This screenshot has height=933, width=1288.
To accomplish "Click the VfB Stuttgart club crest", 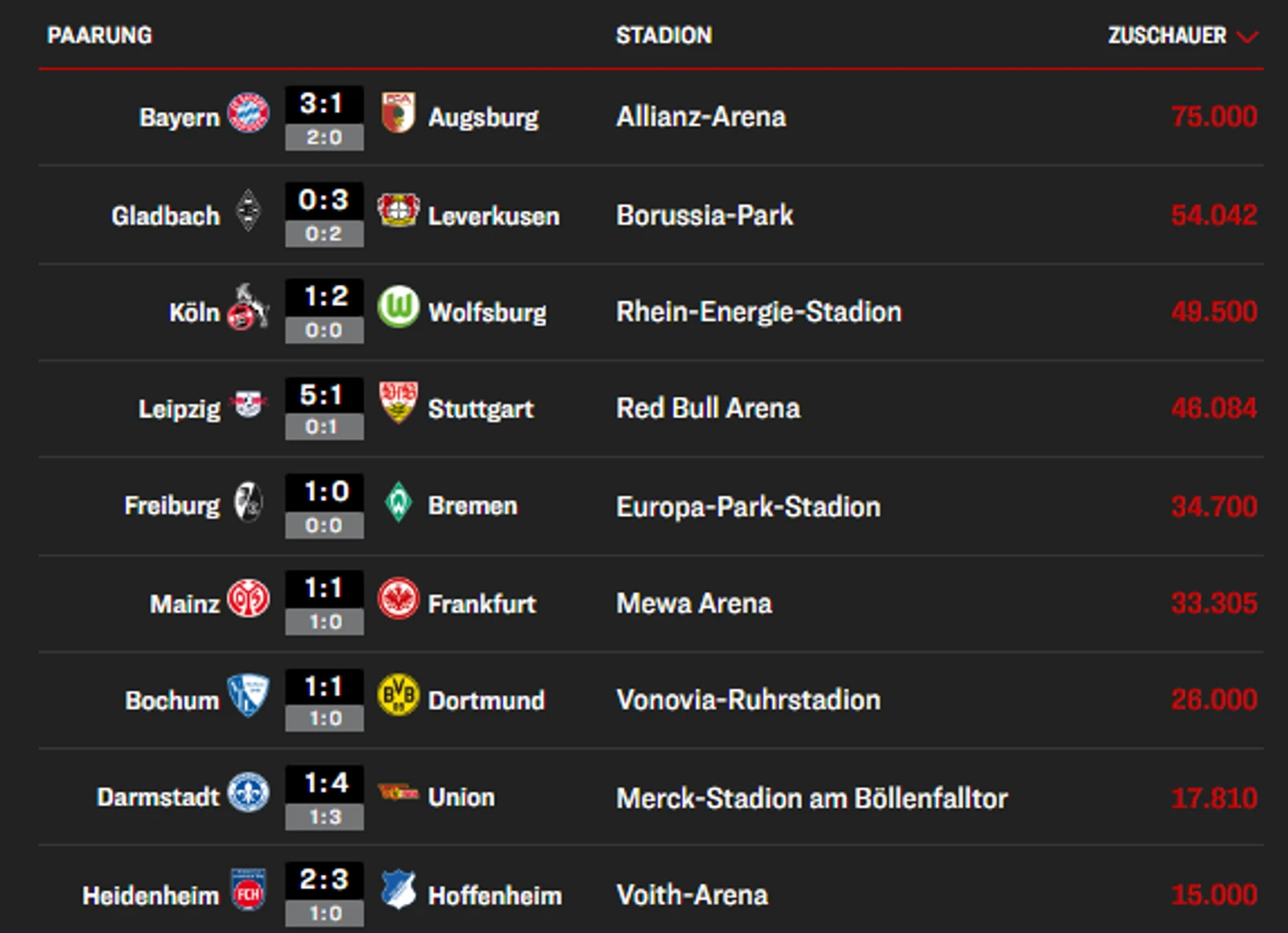I will coord(398,403).
